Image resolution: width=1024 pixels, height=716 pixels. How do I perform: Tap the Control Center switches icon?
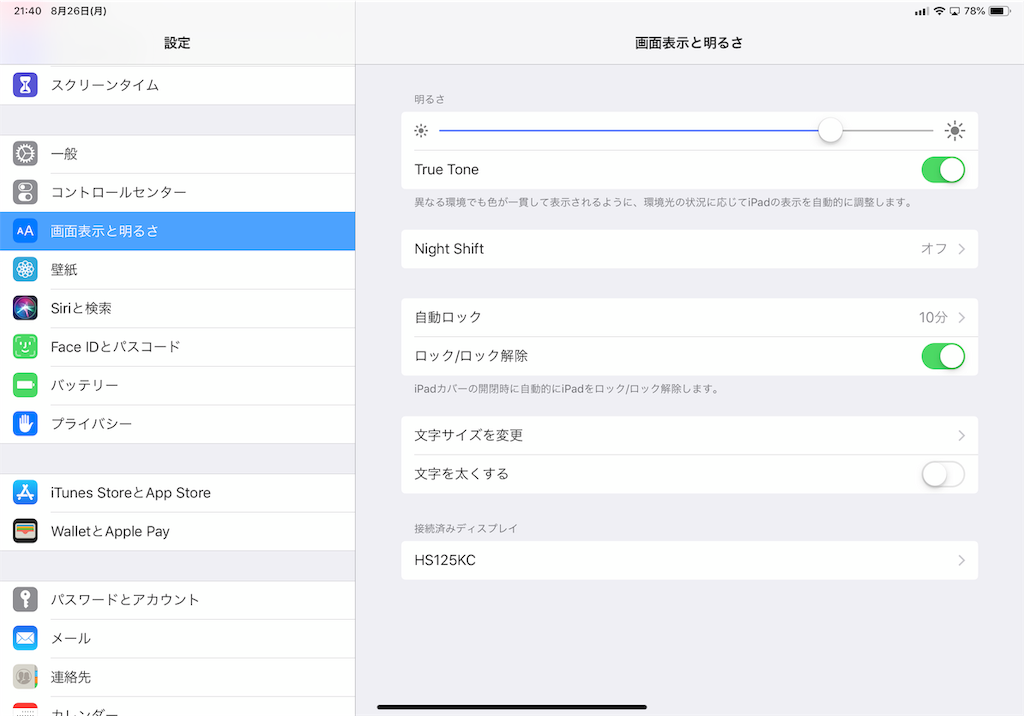[x=25, y=192]
